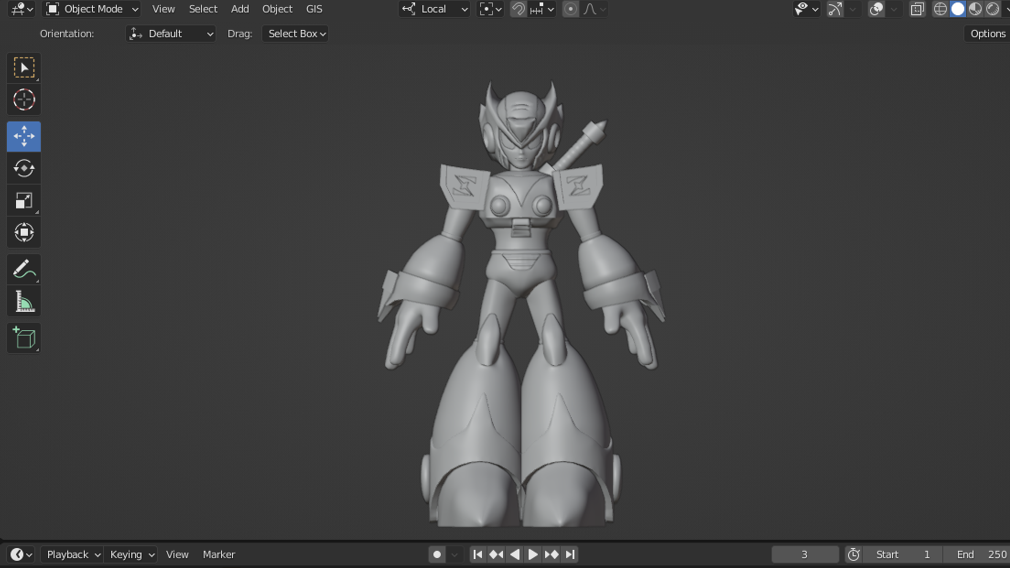Click the Options button

click(987, 34)
